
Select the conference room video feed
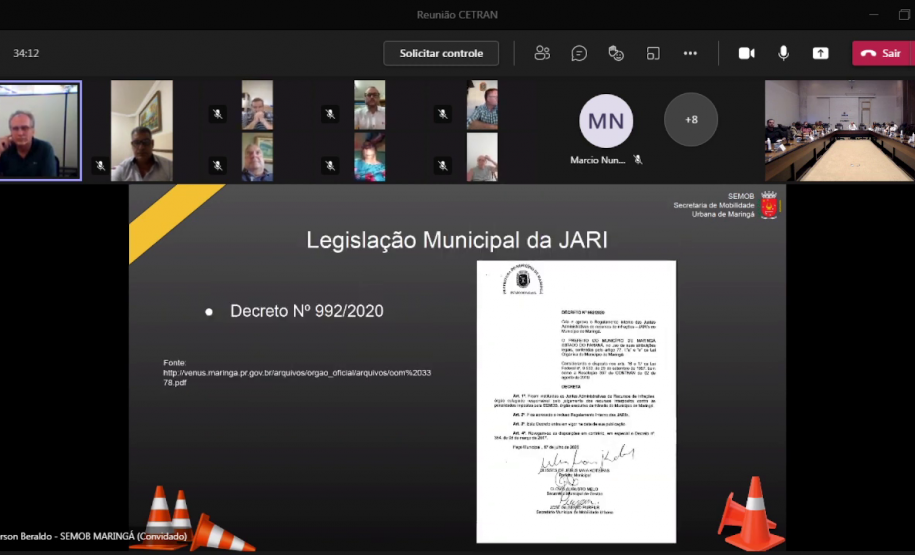(839, 130)
